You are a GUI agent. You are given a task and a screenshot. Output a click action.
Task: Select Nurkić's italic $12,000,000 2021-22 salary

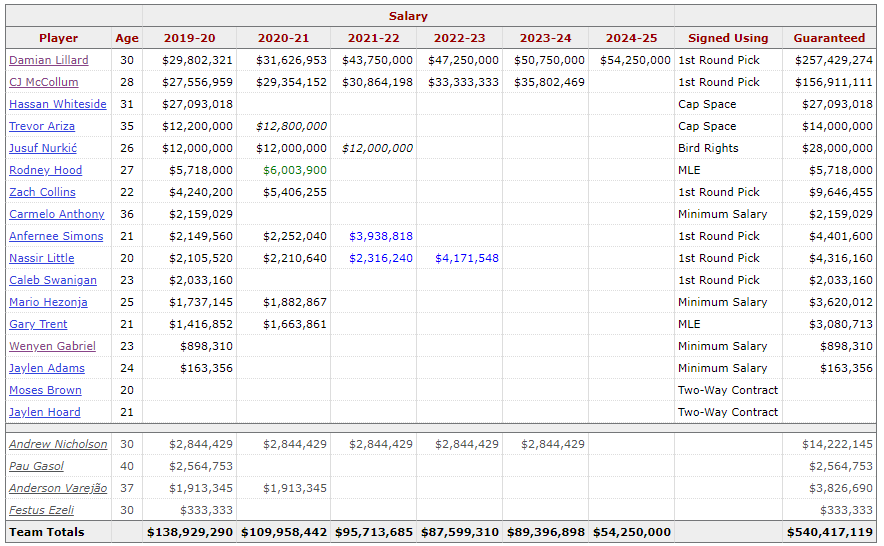(x=377, y=148)
